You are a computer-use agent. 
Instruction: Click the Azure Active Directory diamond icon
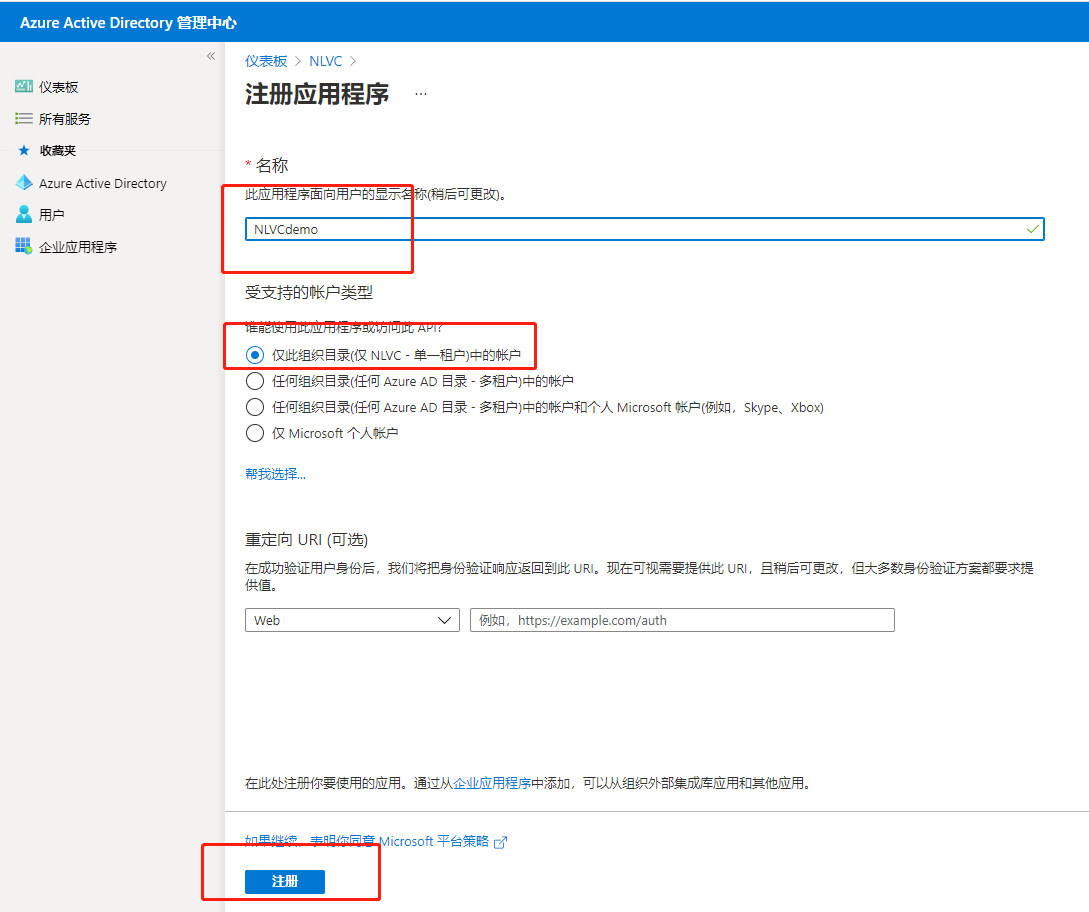pyautogui.click(x=24, y=183)
